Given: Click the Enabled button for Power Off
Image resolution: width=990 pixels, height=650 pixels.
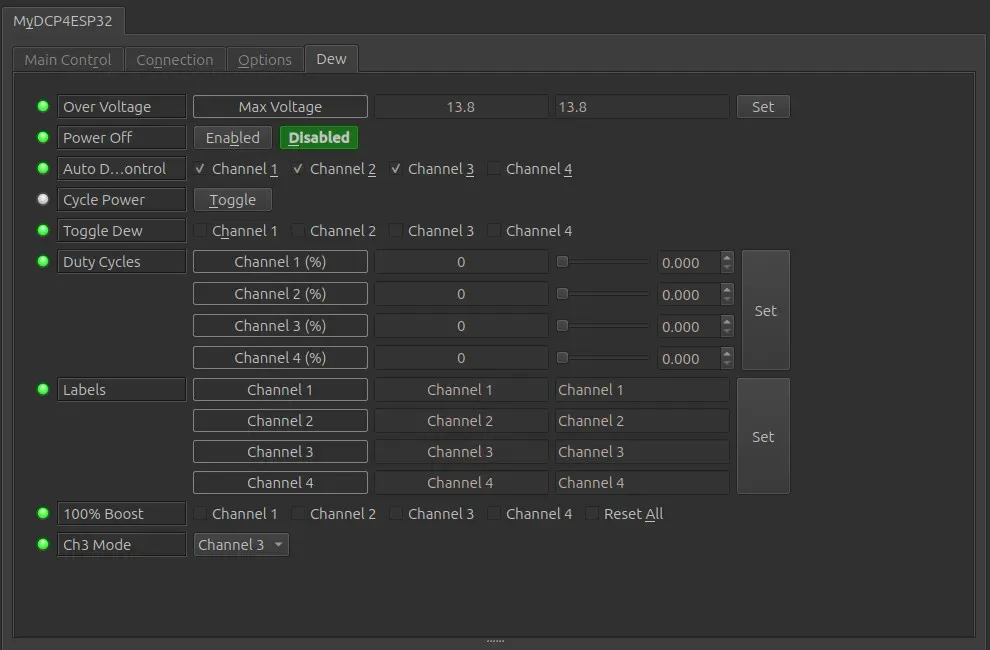Looking at the screenshot, I should (x=232, y=138).
